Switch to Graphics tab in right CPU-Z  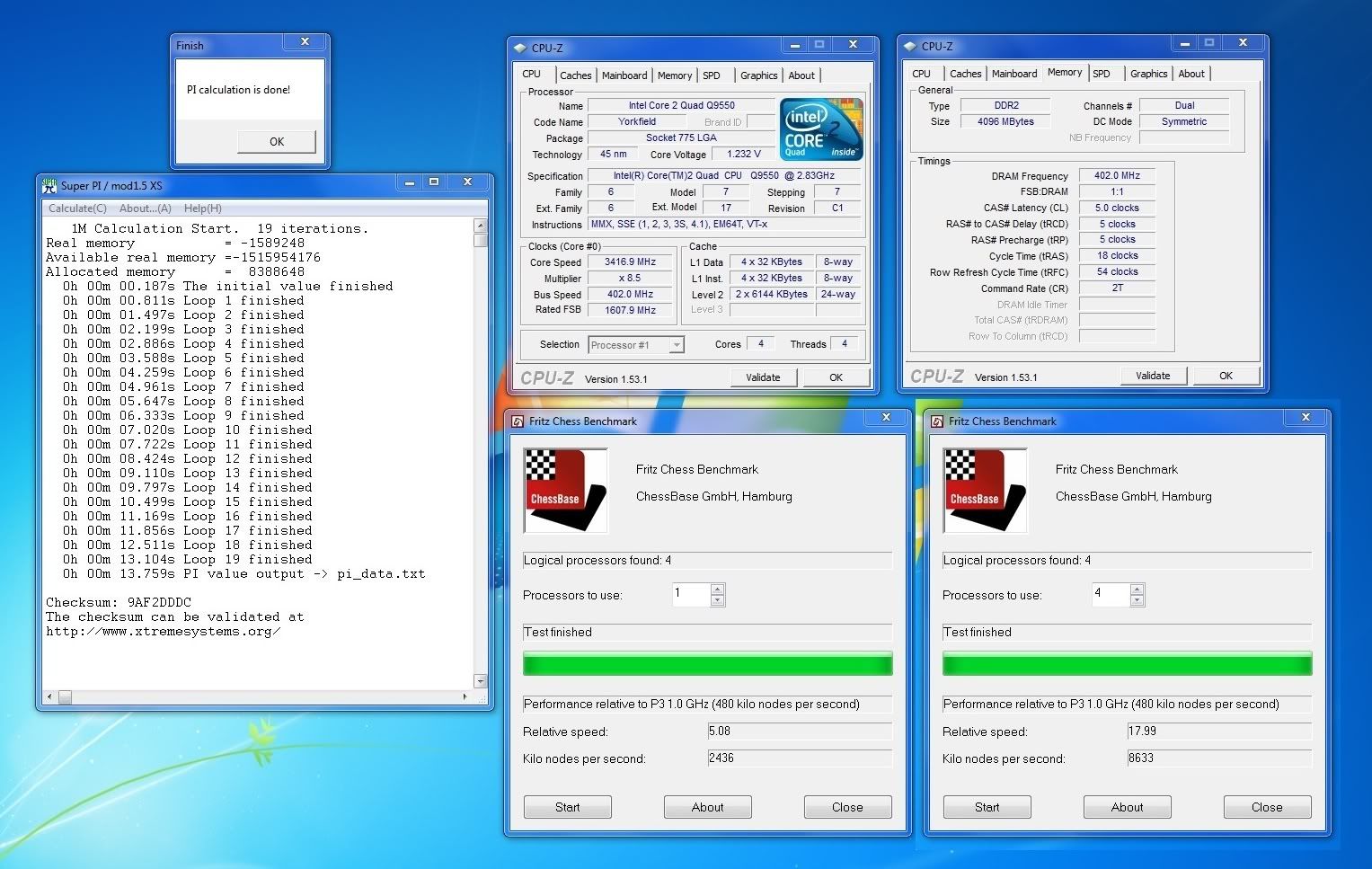1149,74
